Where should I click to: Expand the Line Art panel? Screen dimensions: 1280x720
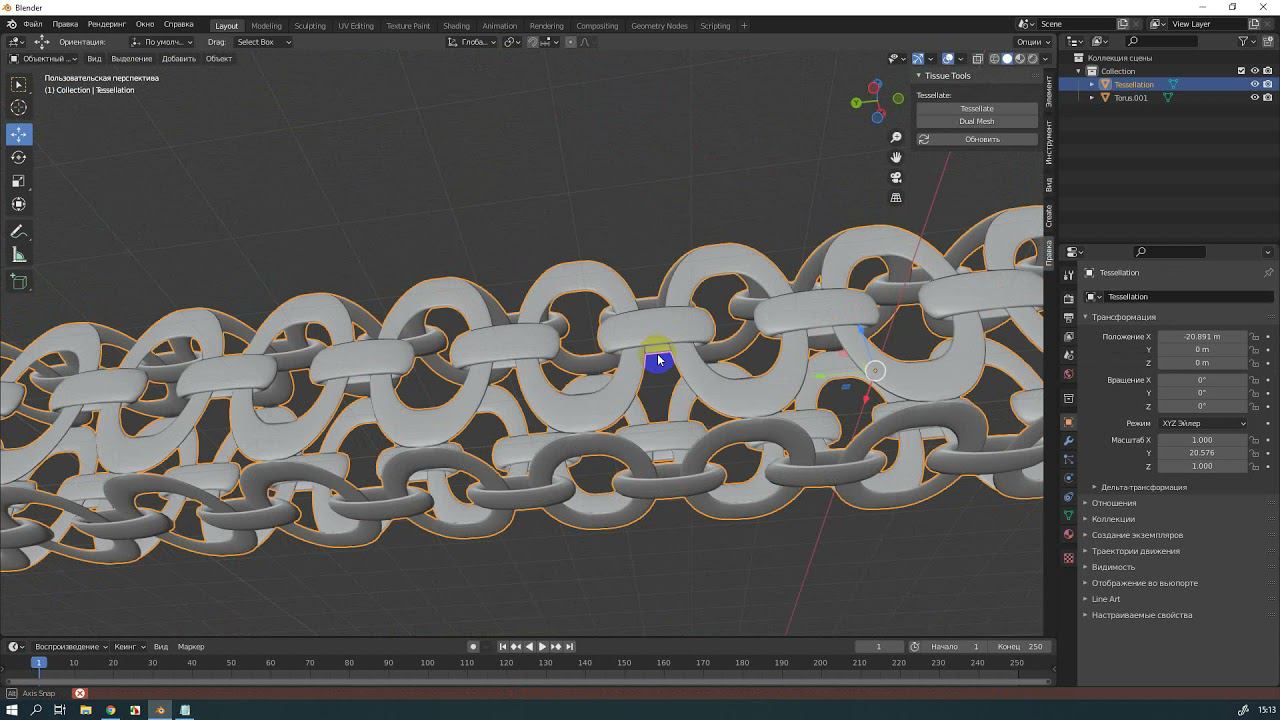point(1106,599)
